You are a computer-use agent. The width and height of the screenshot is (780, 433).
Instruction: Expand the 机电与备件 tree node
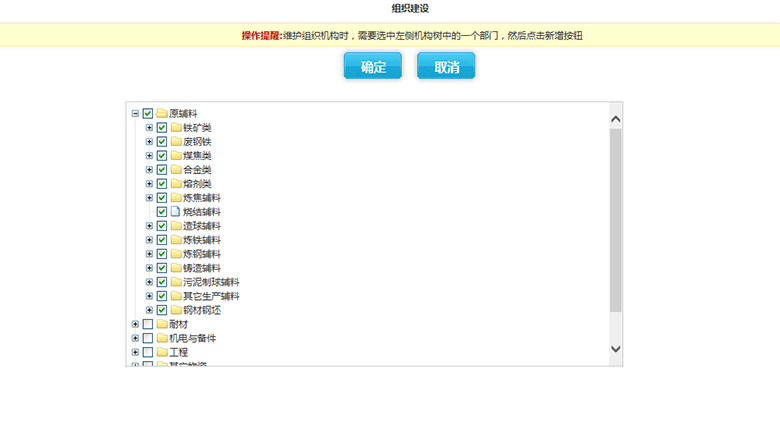[x=135, y=338]
